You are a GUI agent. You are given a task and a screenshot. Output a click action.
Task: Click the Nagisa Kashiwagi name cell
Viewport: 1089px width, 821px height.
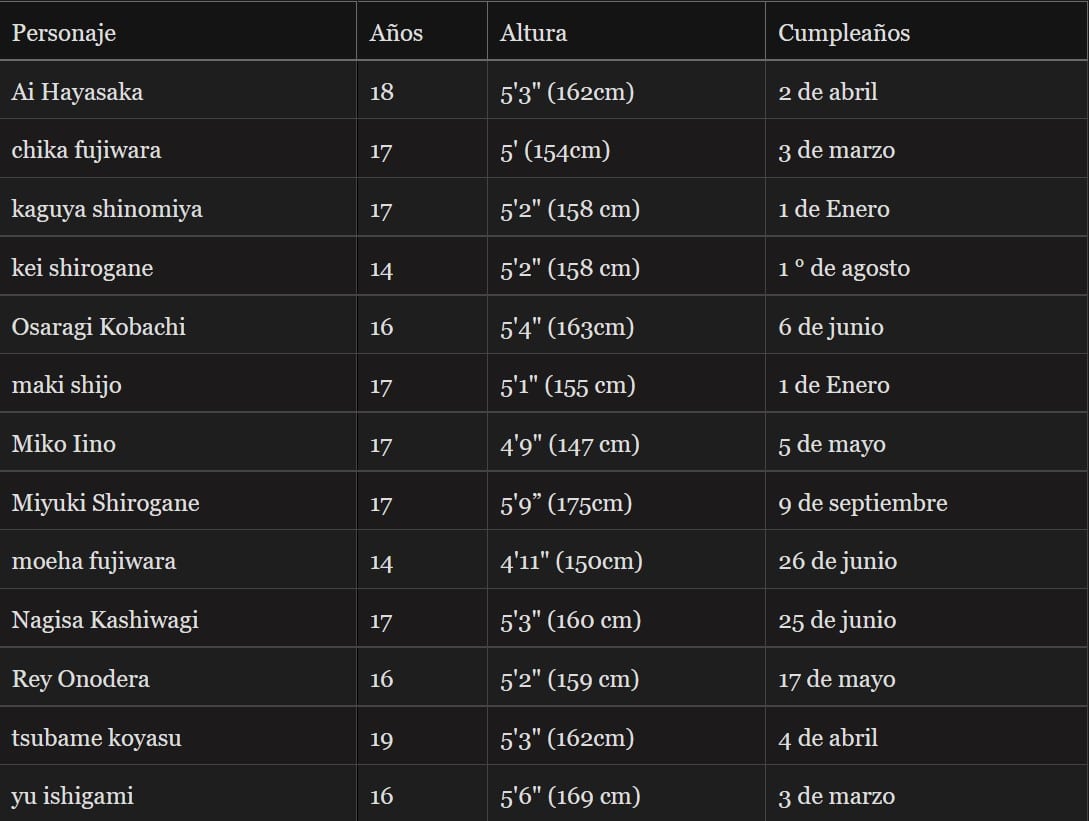(x=105, y=620)
